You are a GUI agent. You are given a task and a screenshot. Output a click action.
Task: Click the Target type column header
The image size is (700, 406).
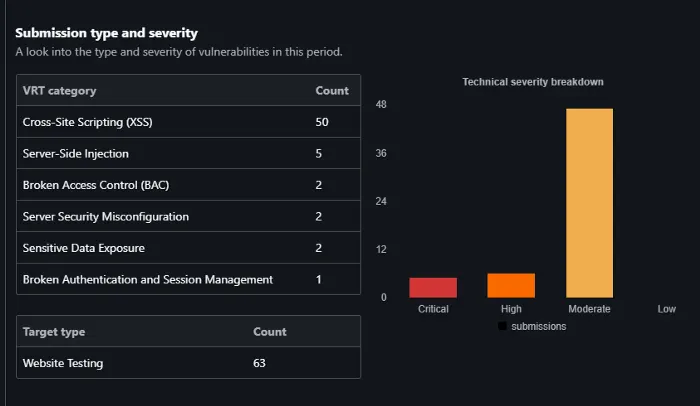(54, 332)
